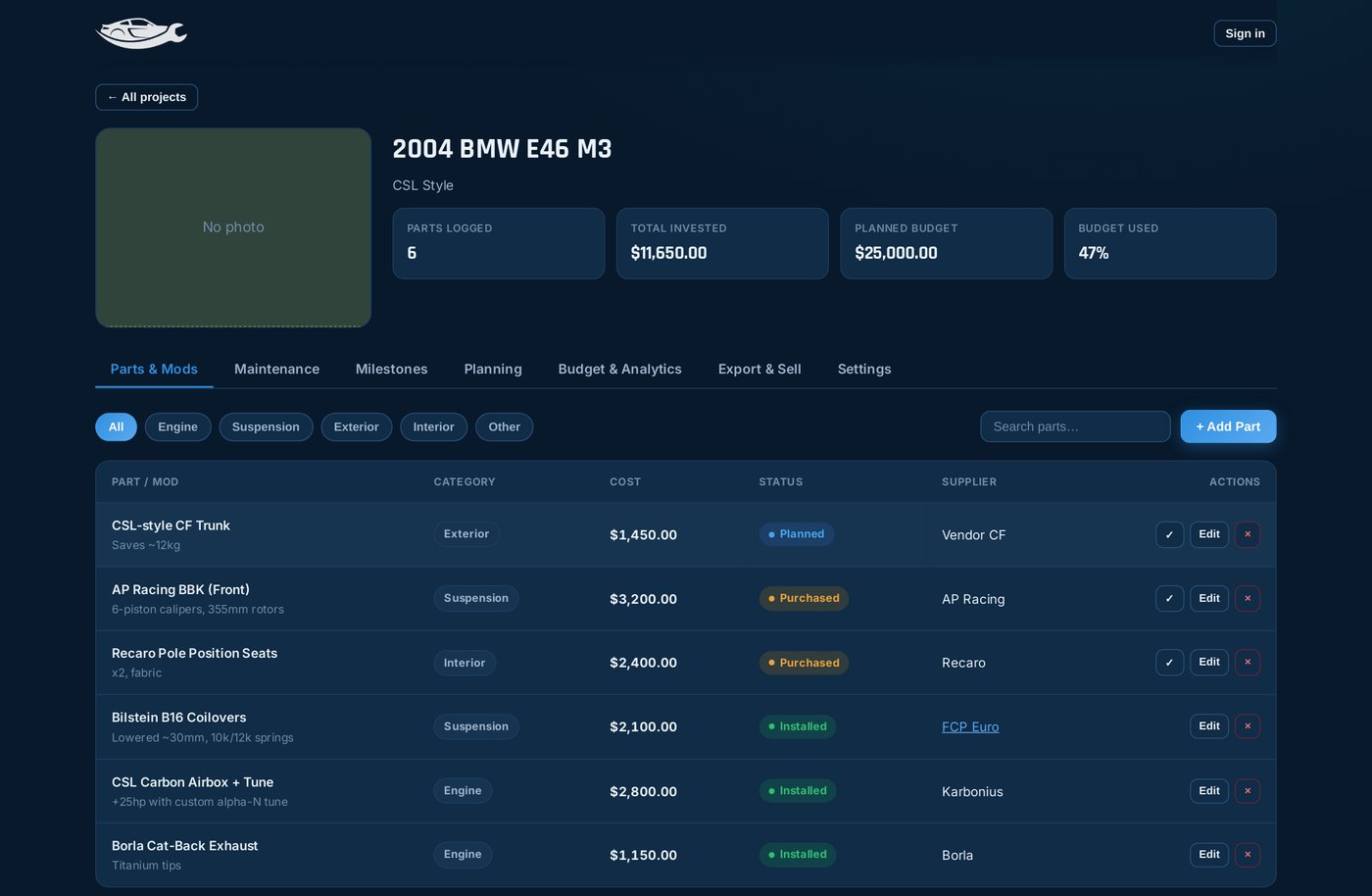Delete the AP Racing BBK row
This screenshot has width=1372, height=896.
coord(1248,598)
